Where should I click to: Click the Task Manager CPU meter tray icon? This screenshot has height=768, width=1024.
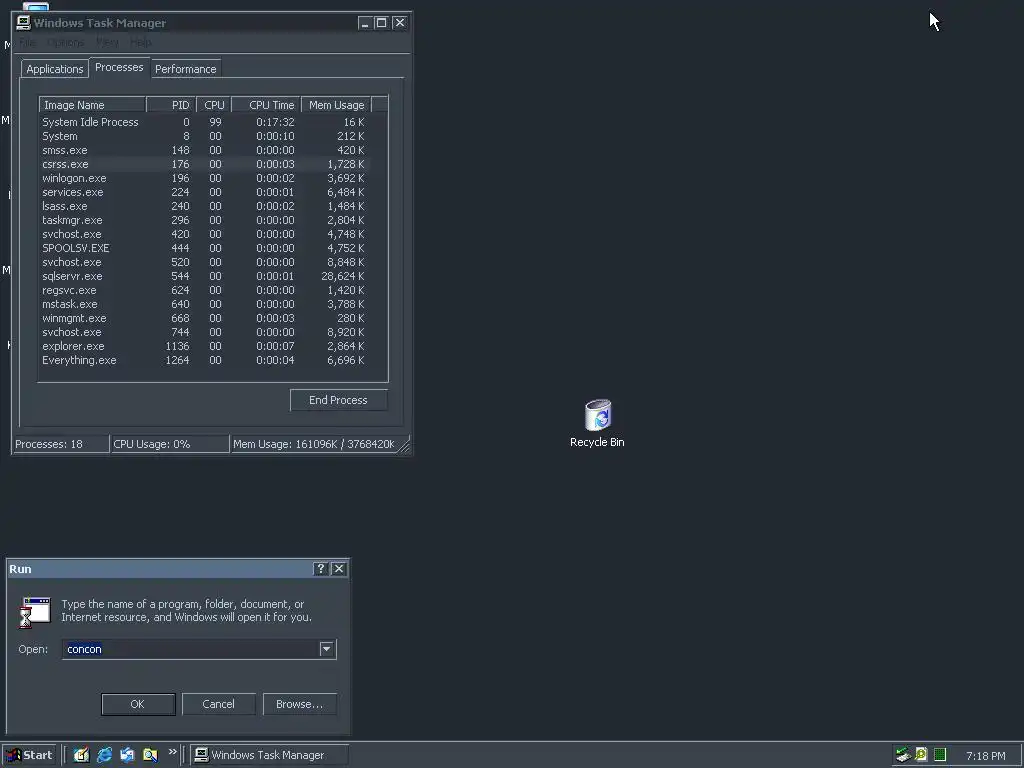pos(940,755)
